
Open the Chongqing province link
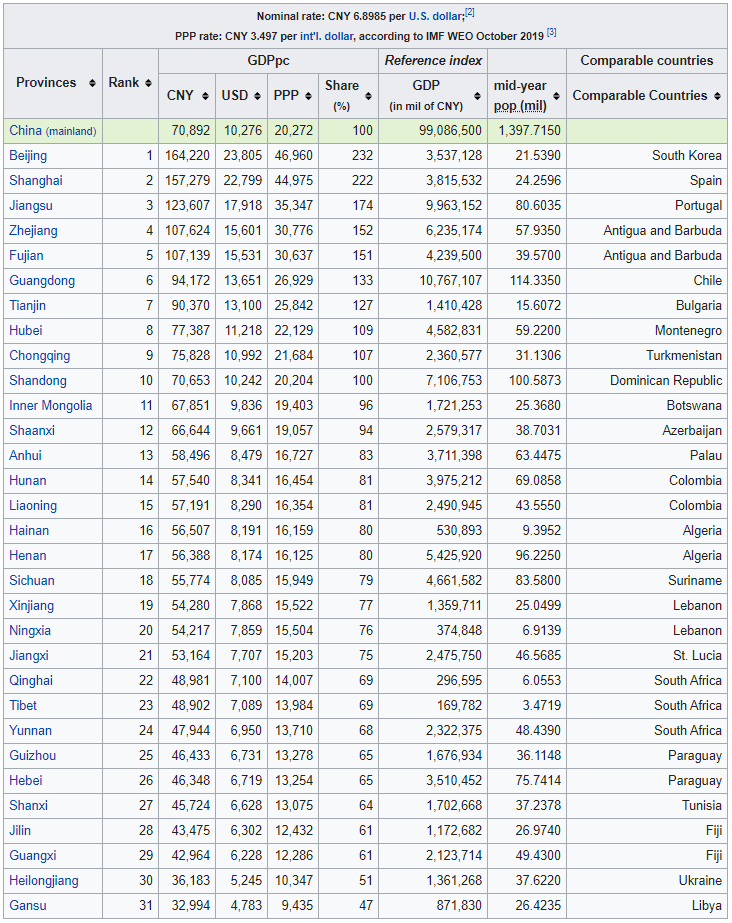(39, 356)
